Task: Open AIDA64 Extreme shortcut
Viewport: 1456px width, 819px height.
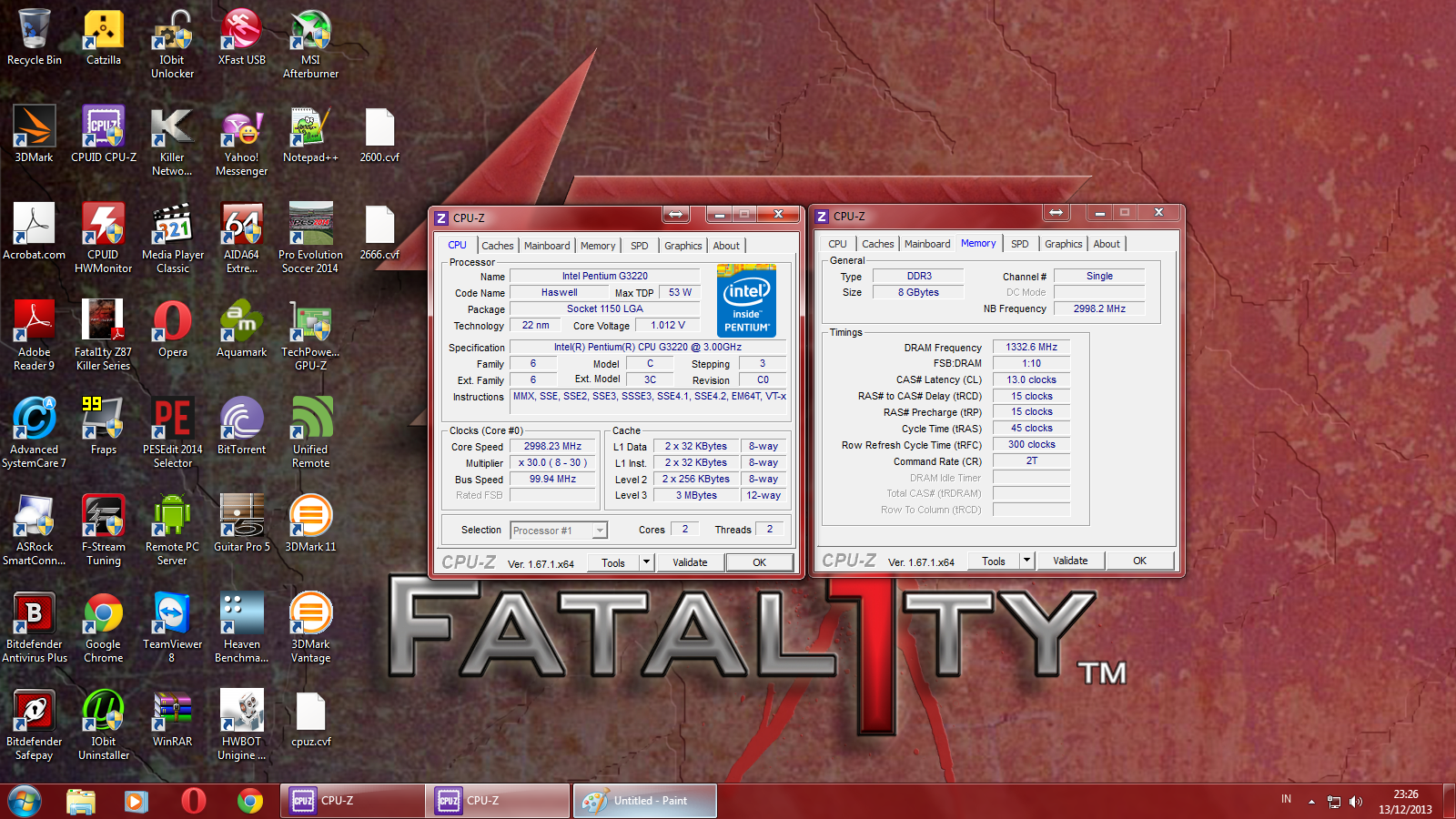Action: (x=242, y=238)
